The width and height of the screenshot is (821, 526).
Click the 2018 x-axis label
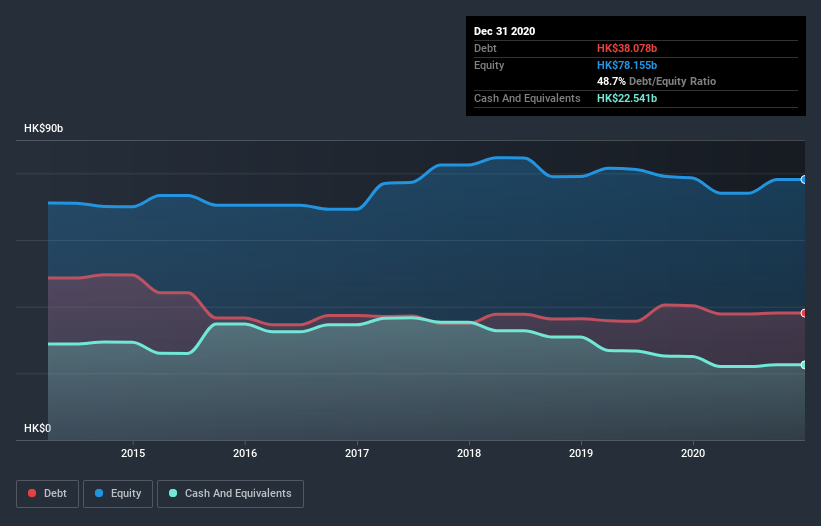tap(469, 453)
